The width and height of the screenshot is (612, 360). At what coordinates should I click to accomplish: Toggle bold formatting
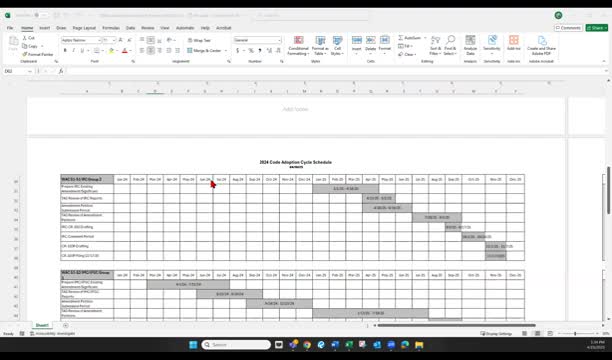click(65, 51)
